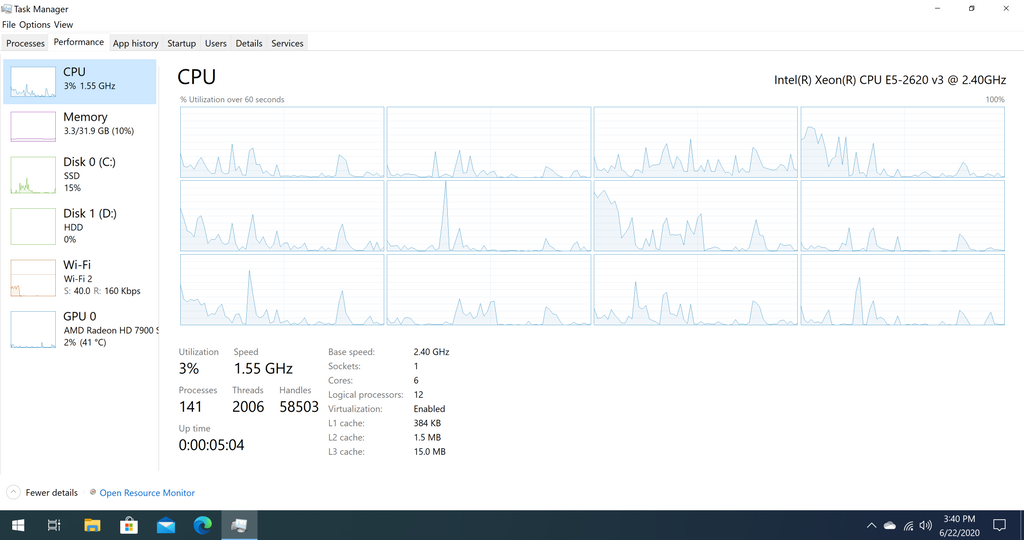Open Task View on the taskbar
The image size is (1024, 540).
[x=54, y=525]
